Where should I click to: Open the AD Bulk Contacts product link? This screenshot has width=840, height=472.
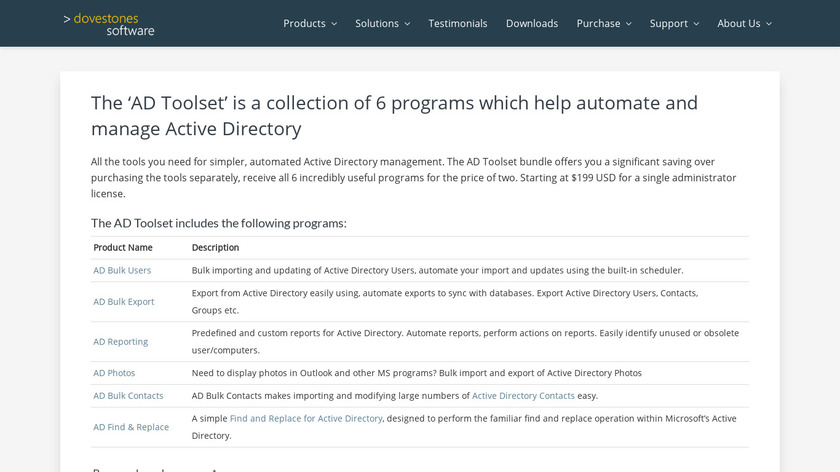tap(128, 396)
